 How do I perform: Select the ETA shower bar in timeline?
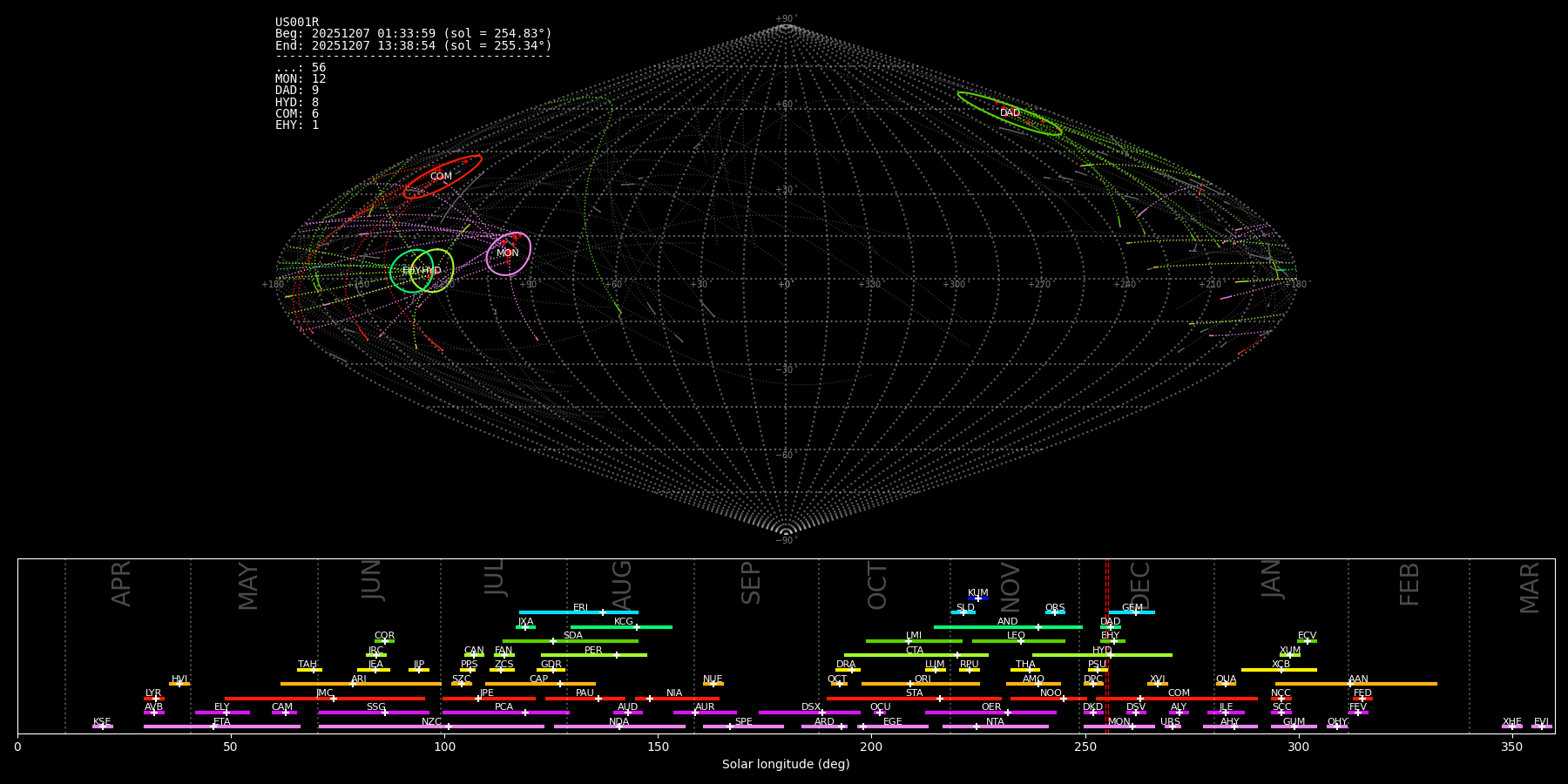pos(222,727)
